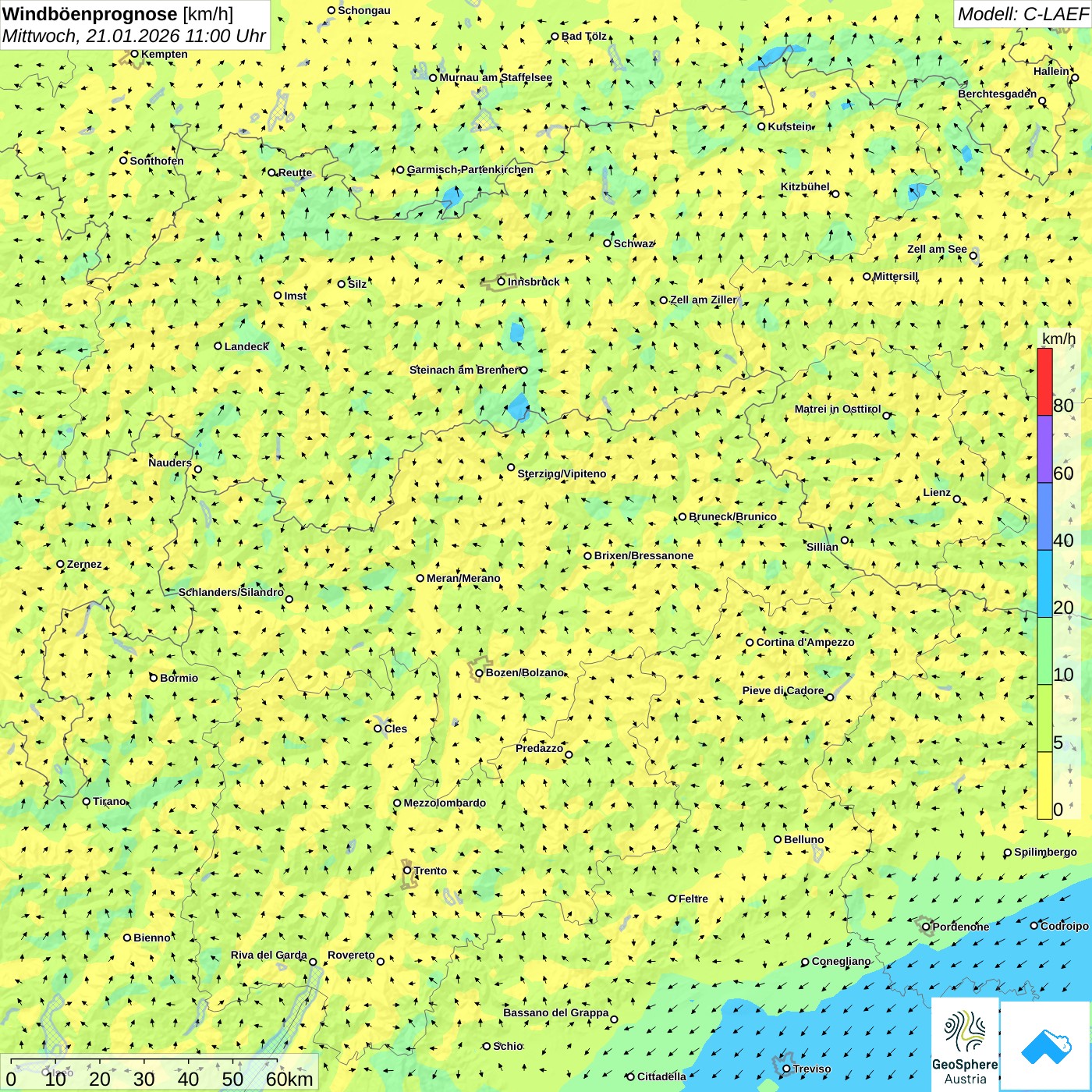Click the 'Brixen/Bressanone' label
The width and height of the screenshot is (1092, 1092).
click(643, 555)
